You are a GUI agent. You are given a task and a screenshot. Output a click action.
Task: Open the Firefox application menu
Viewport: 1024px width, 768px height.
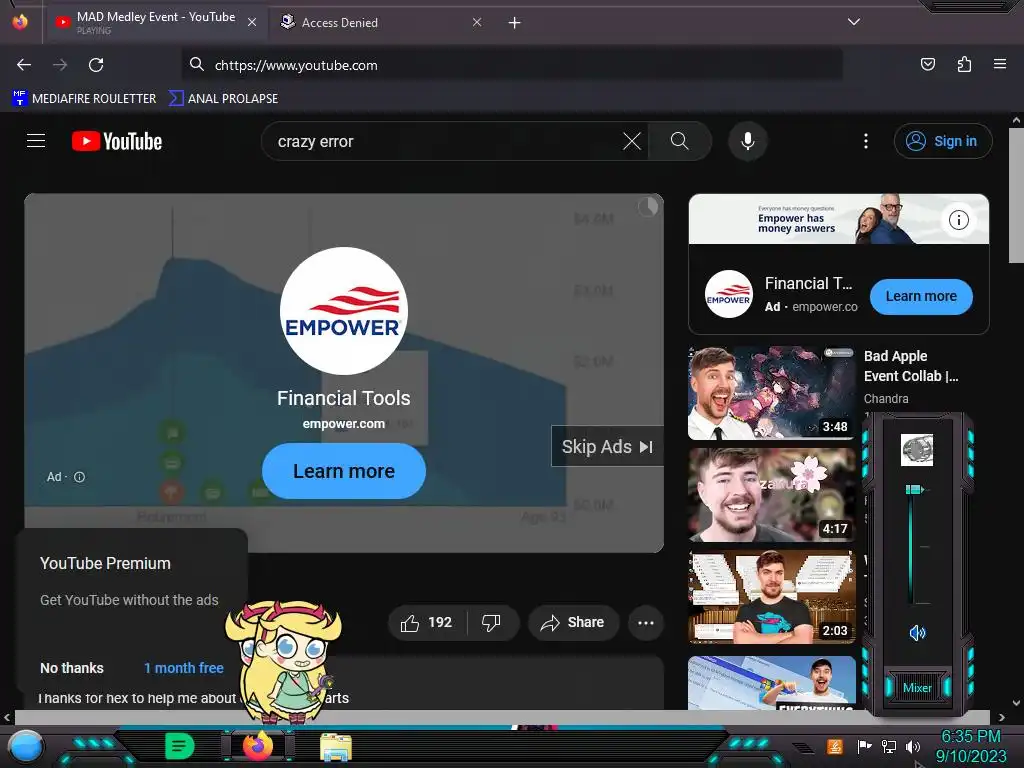point(999,64)
